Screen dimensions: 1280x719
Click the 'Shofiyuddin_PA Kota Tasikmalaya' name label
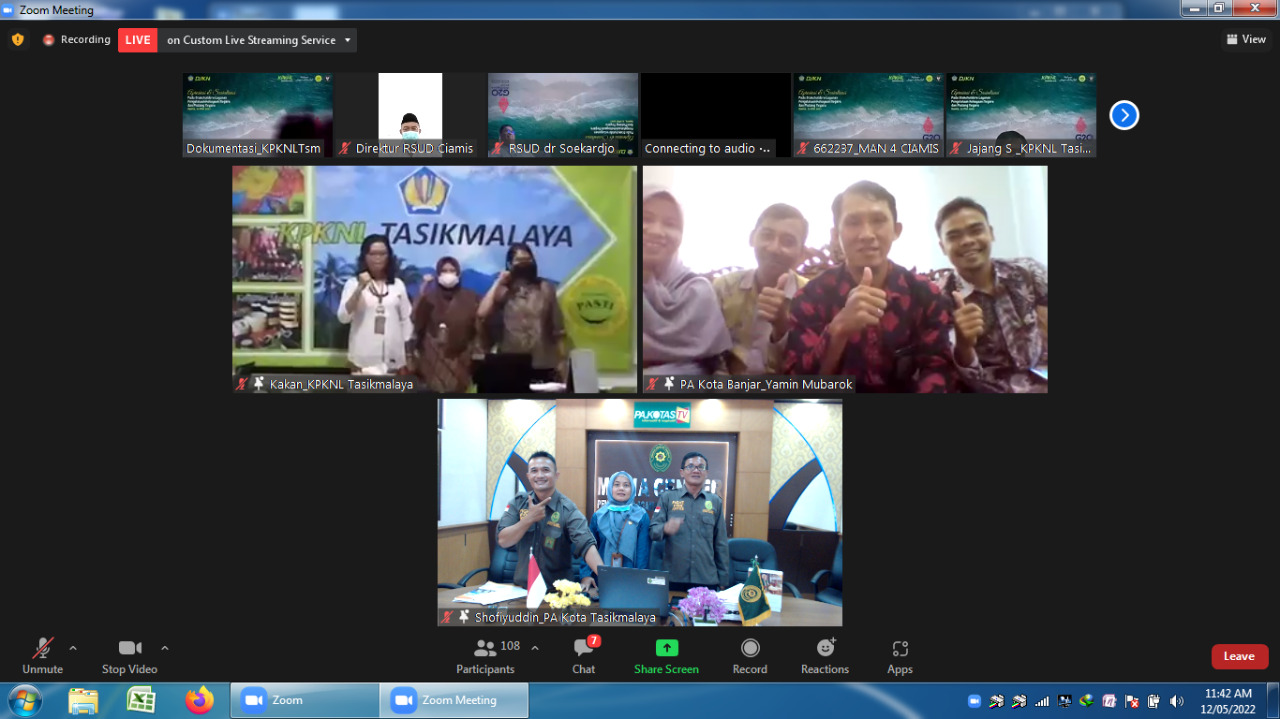(x=565, y=617)
